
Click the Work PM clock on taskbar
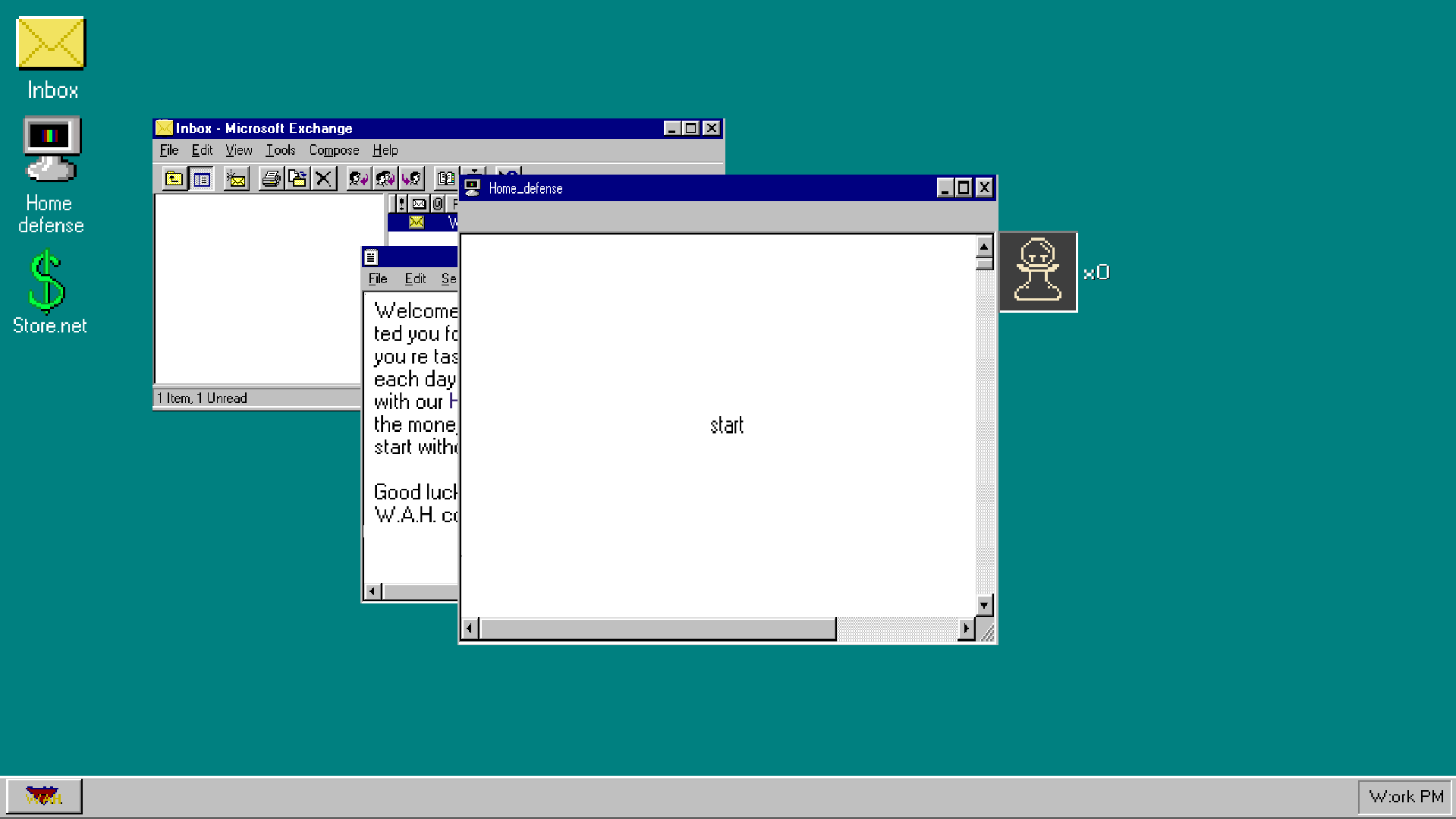(x=1406, y=797)
